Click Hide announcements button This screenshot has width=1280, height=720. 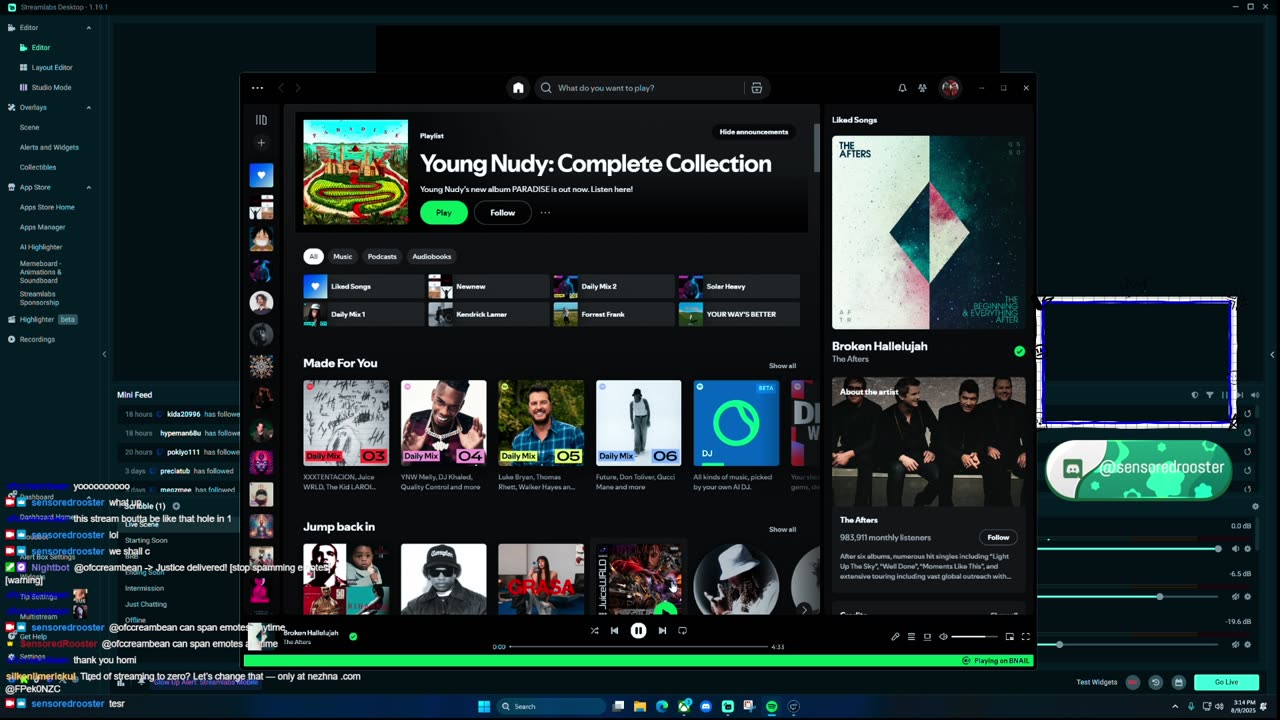point(754,132)
